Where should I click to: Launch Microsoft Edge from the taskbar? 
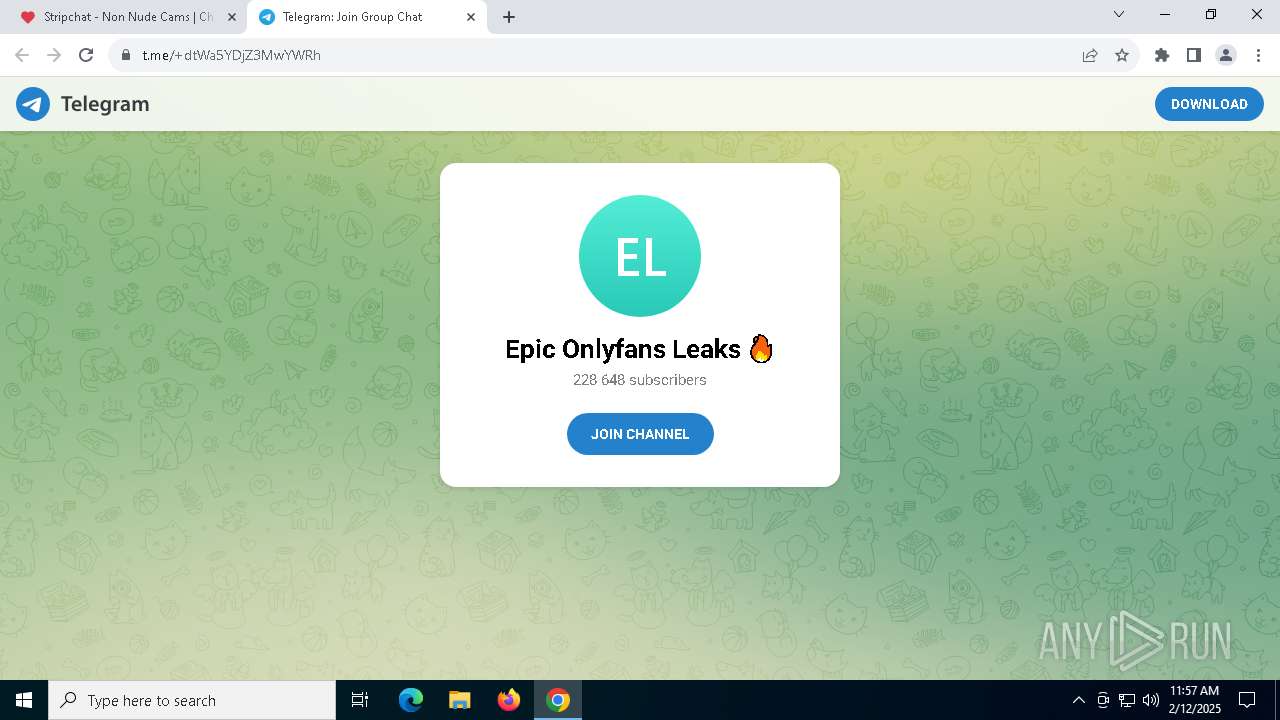[411, 700]
